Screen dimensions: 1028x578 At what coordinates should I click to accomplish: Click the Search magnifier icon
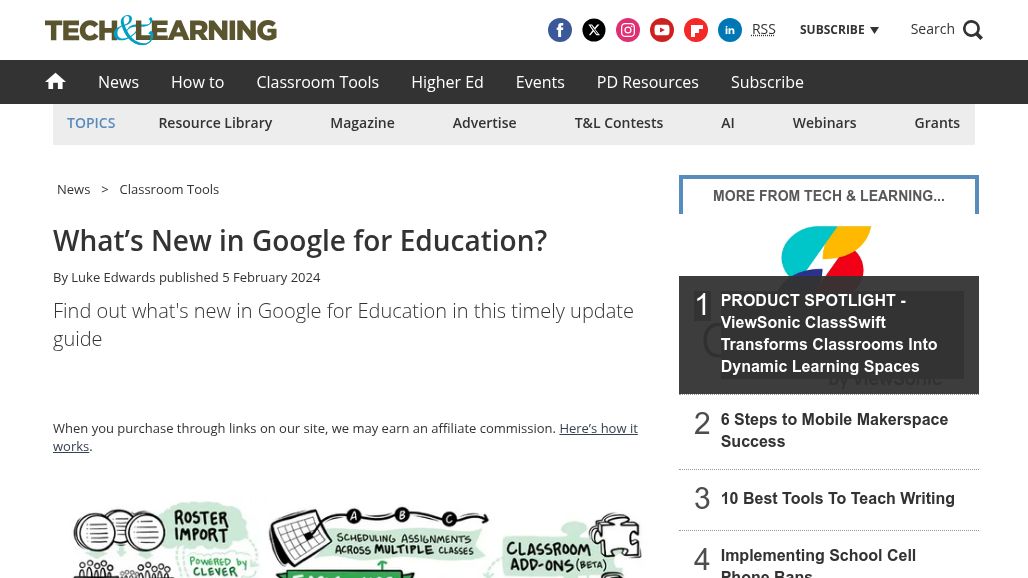pyautogui.click(x=973, y=30)
